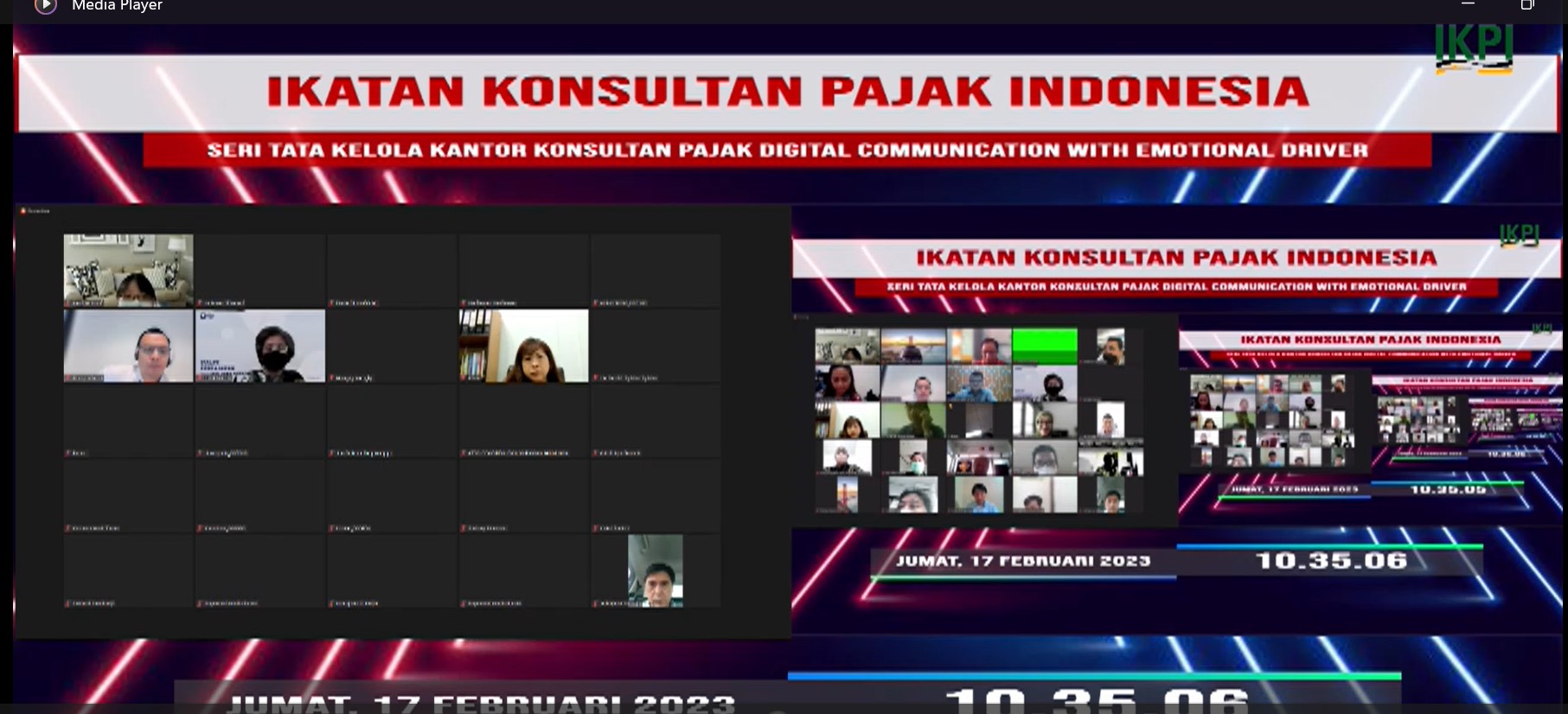Click the large green IKPI logo
1568x714 pixels.
[x=1474, y=48]
